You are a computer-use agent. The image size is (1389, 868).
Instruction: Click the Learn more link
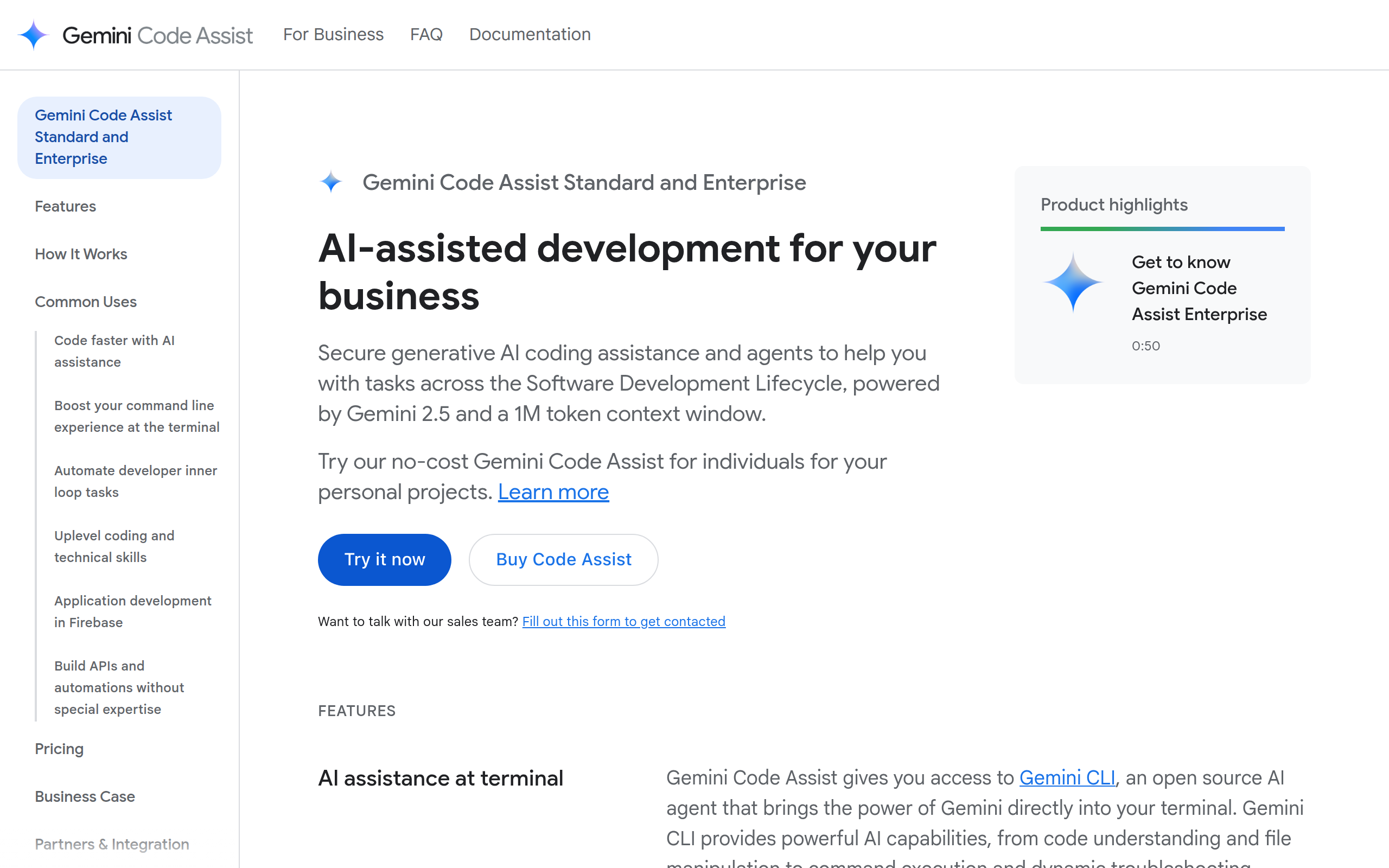(x=553, y=492)
